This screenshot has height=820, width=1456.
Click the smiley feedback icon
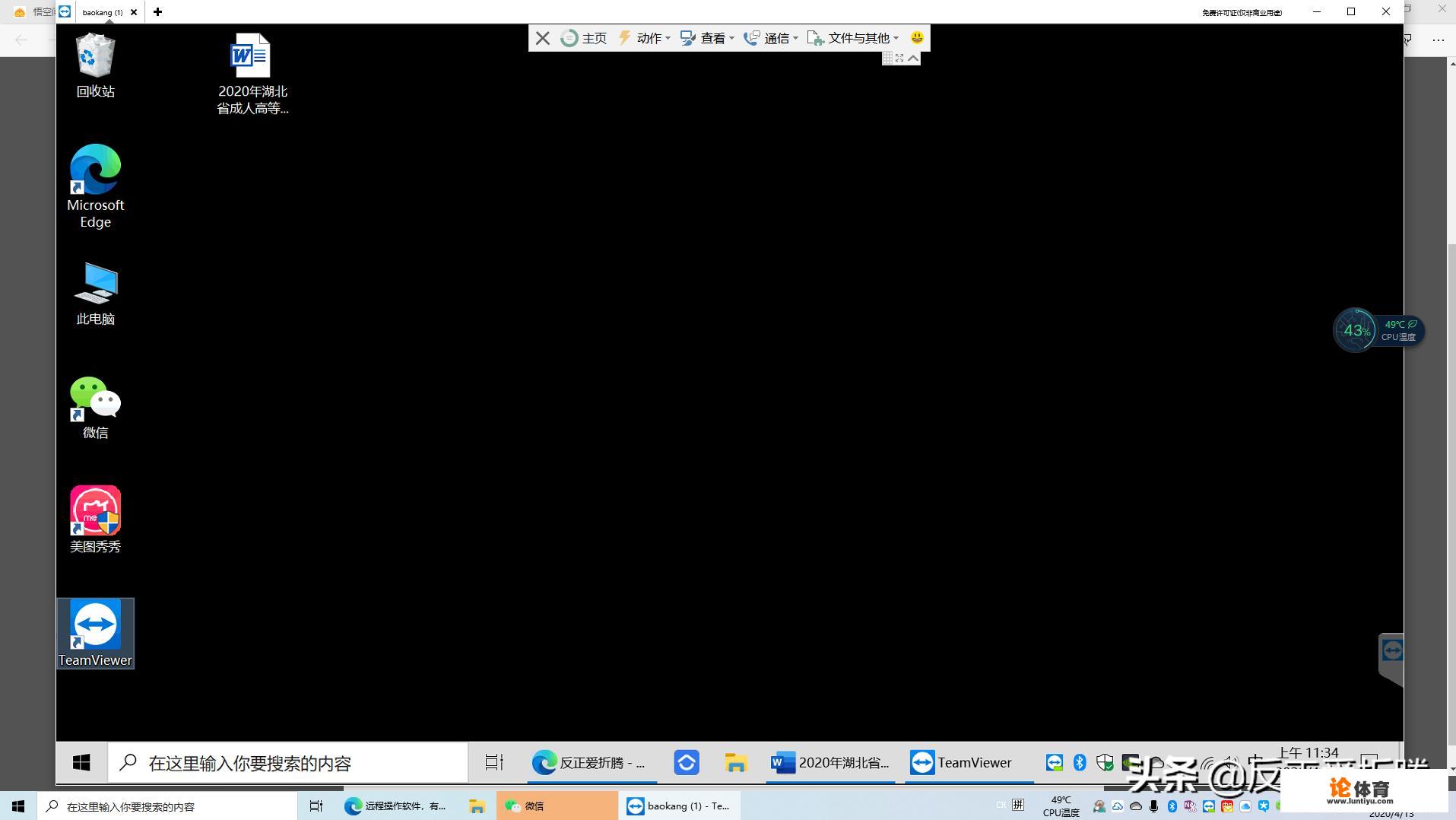point(917,37)
